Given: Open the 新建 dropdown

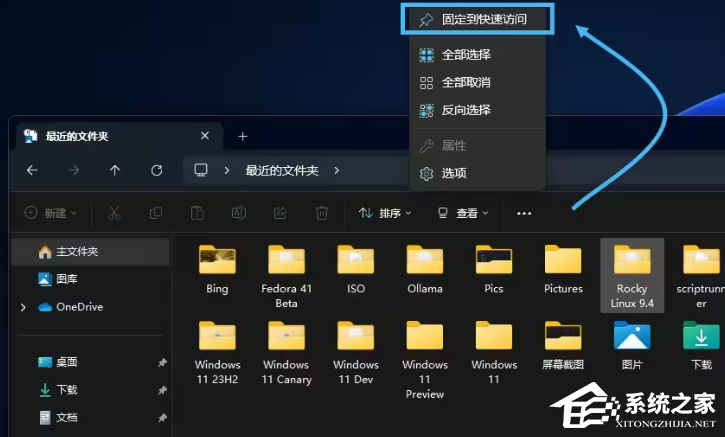Looking at the screenshot, I should click(x=50, y=213).
